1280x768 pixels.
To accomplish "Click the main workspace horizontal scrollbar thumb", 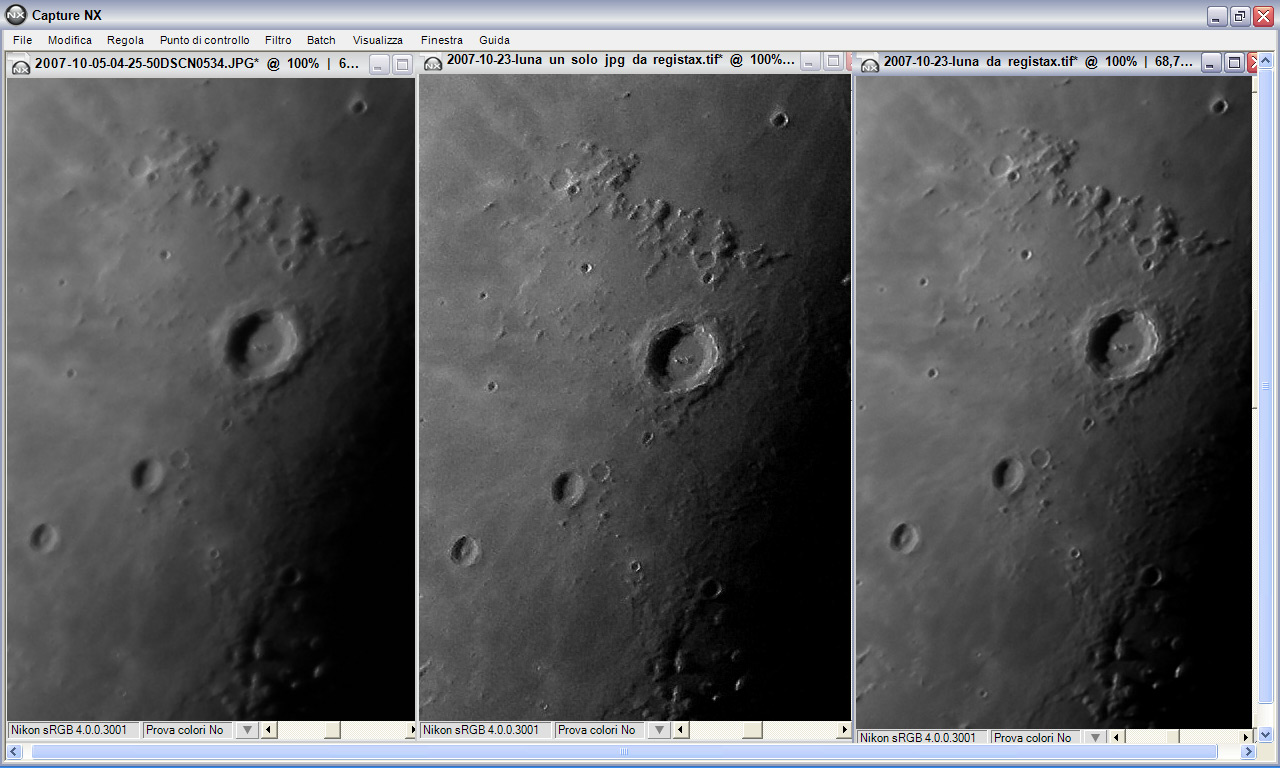I will tap(624, 751).
